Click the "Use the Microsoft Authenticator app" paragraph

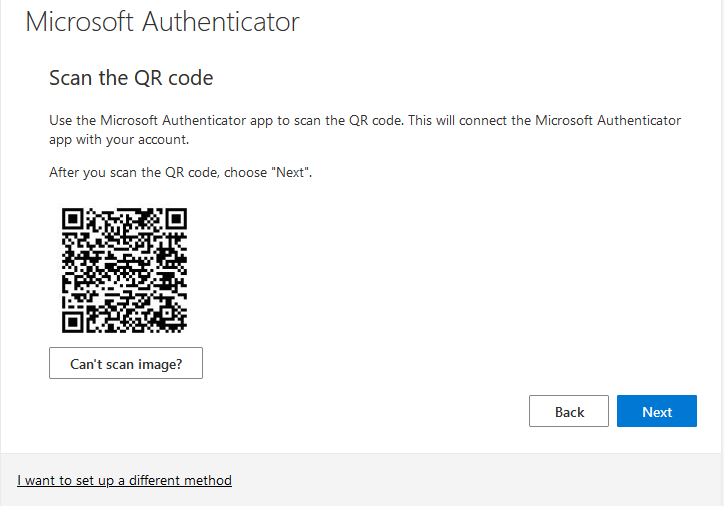[365, 130]
